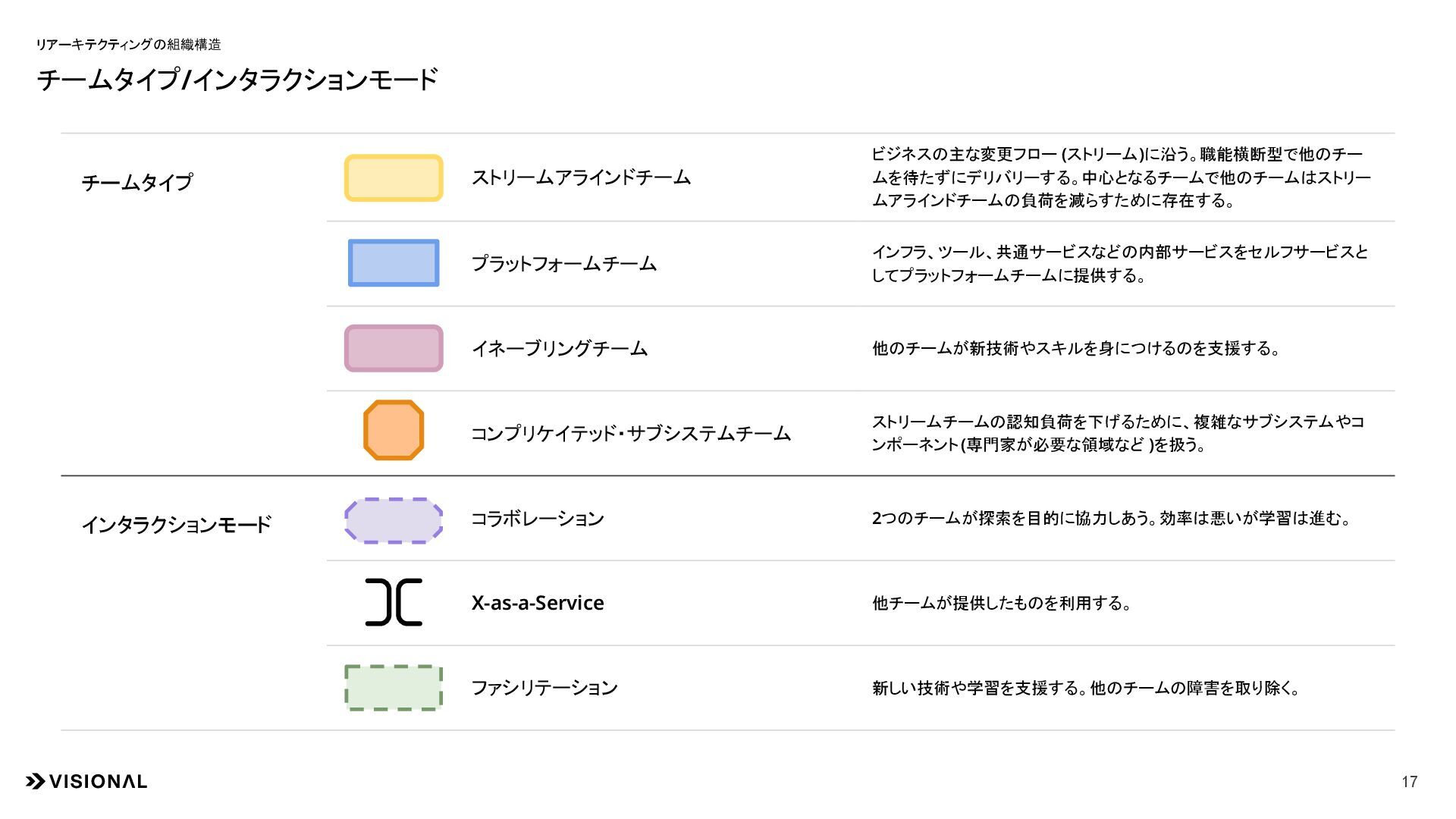1456x819 pixels.
Task: Click the green dashed facilitation icon
Action: 394,688
